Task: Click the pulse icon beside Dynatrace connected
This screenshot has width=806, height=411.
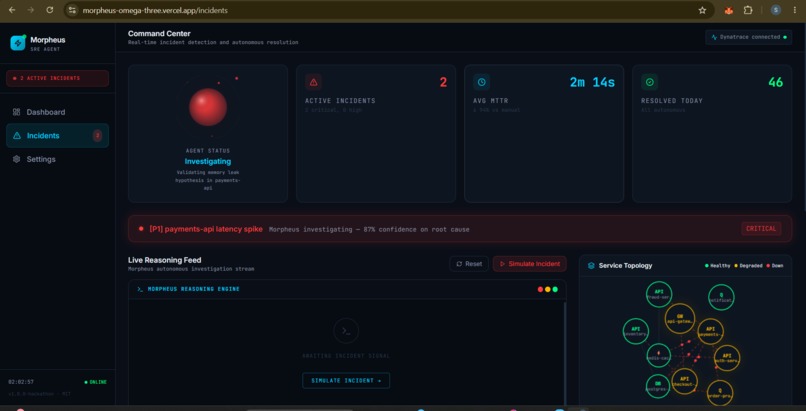Action: click(714, 37)
